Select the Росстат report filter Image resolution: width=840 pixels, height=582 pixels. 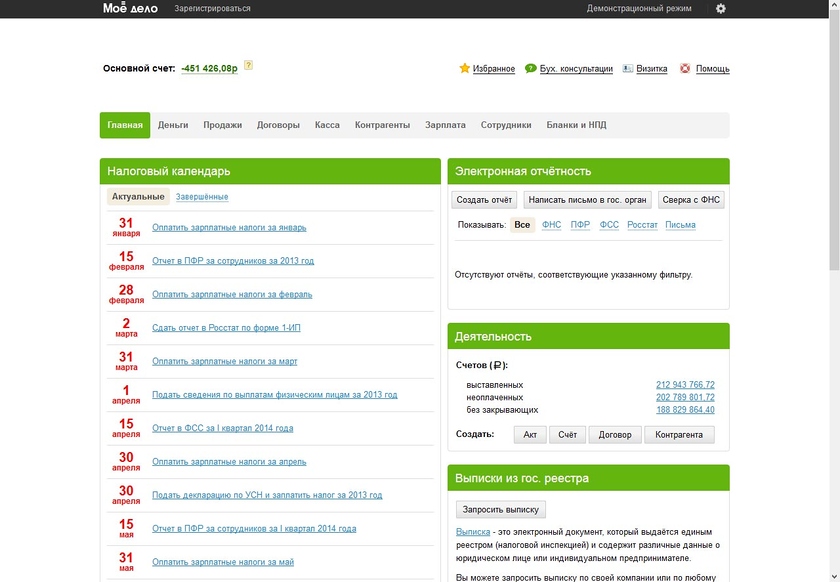click(x=642, y=225)
